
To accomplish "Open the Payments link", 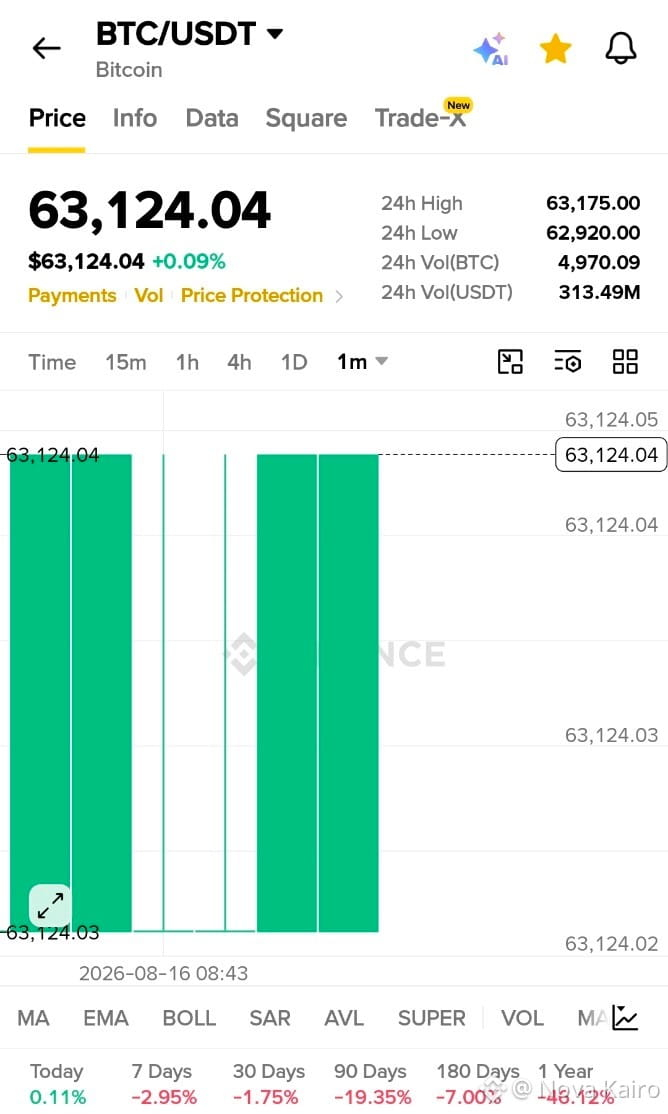I will click(x=72, y=296).
